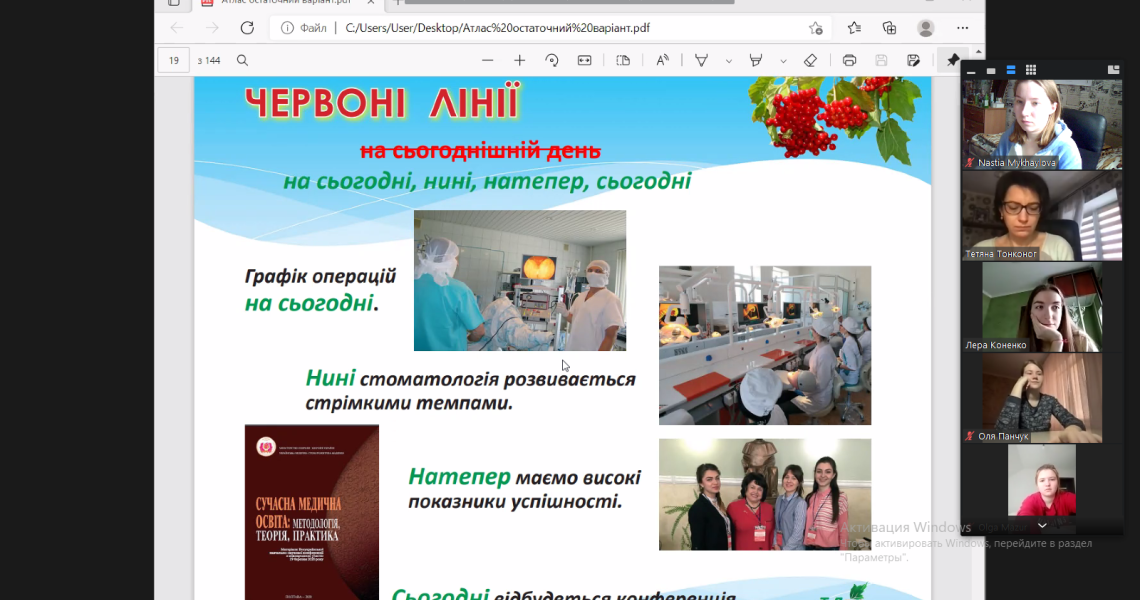1140x600 pixels.
Task: Show more participants with the down chevron
Action: tap(1042, 525)
